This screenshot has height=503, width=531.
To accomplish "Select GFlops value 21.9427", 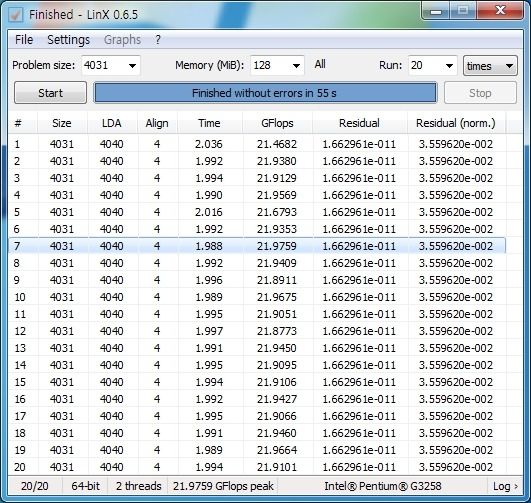I will pyautogui.click(x=277, y=399).
